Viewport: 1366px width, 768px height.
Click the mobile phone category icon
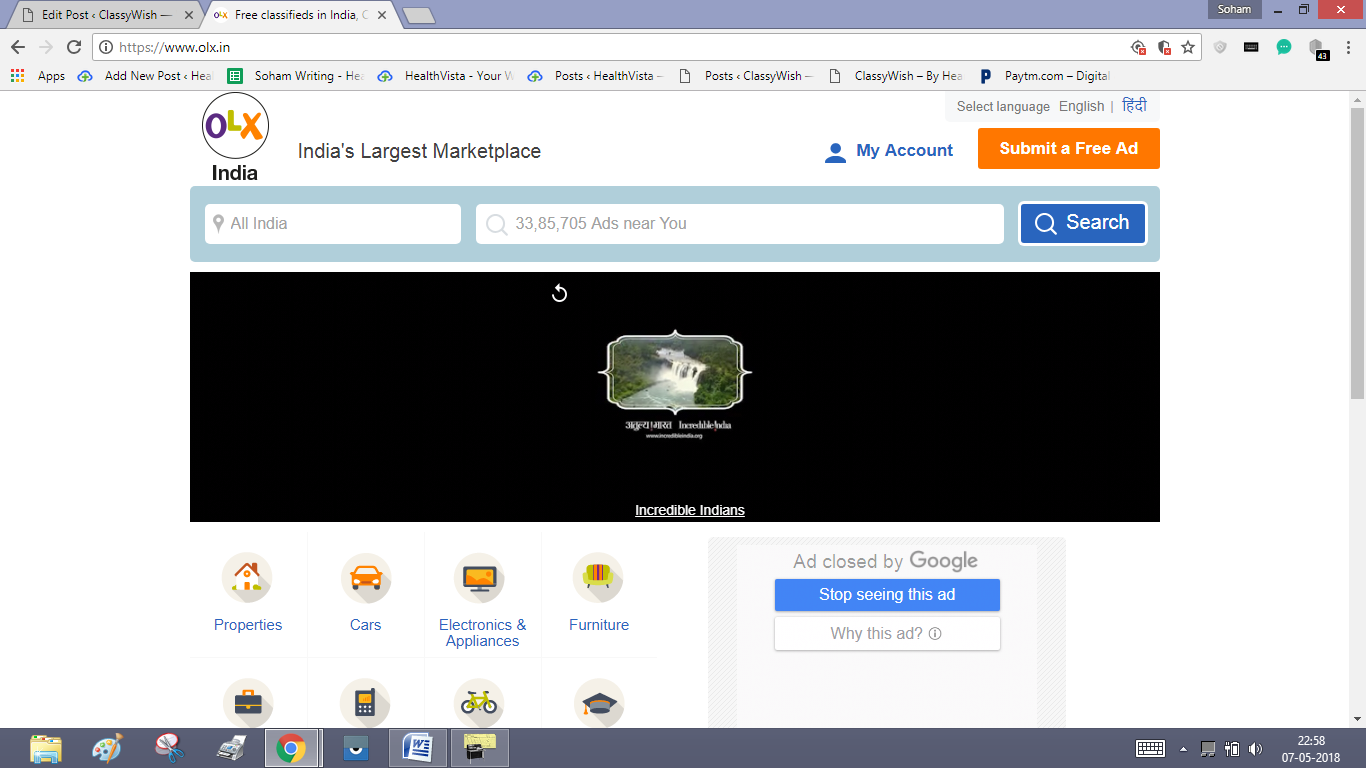(365, 703)
